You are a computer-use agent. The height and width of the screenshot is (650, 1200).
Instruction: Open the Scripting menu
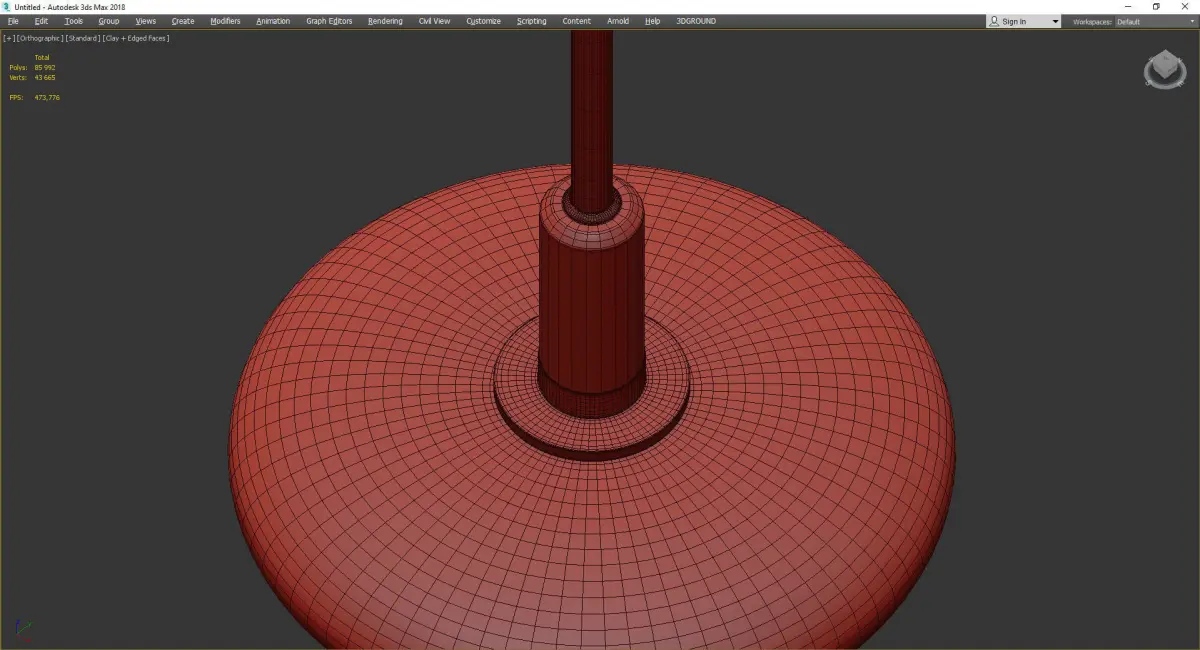point(532,21)
